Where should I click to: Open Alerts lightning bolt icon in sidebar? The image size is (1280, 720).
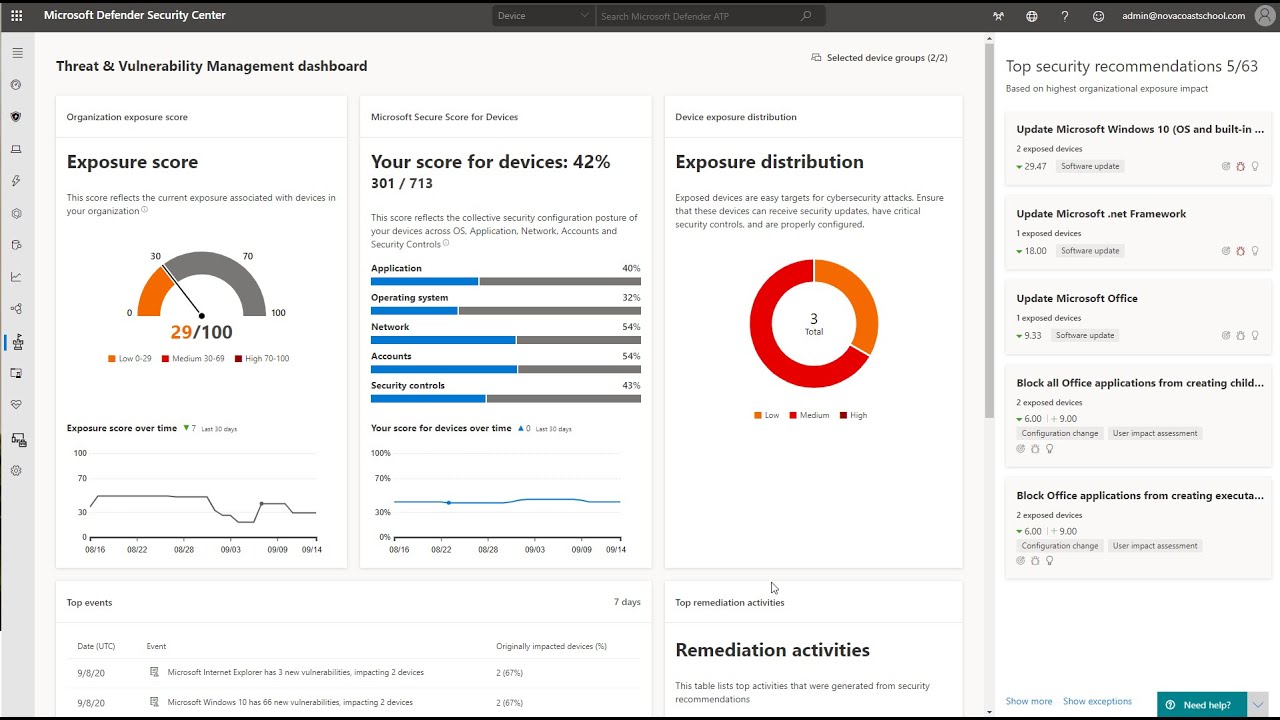16,181
